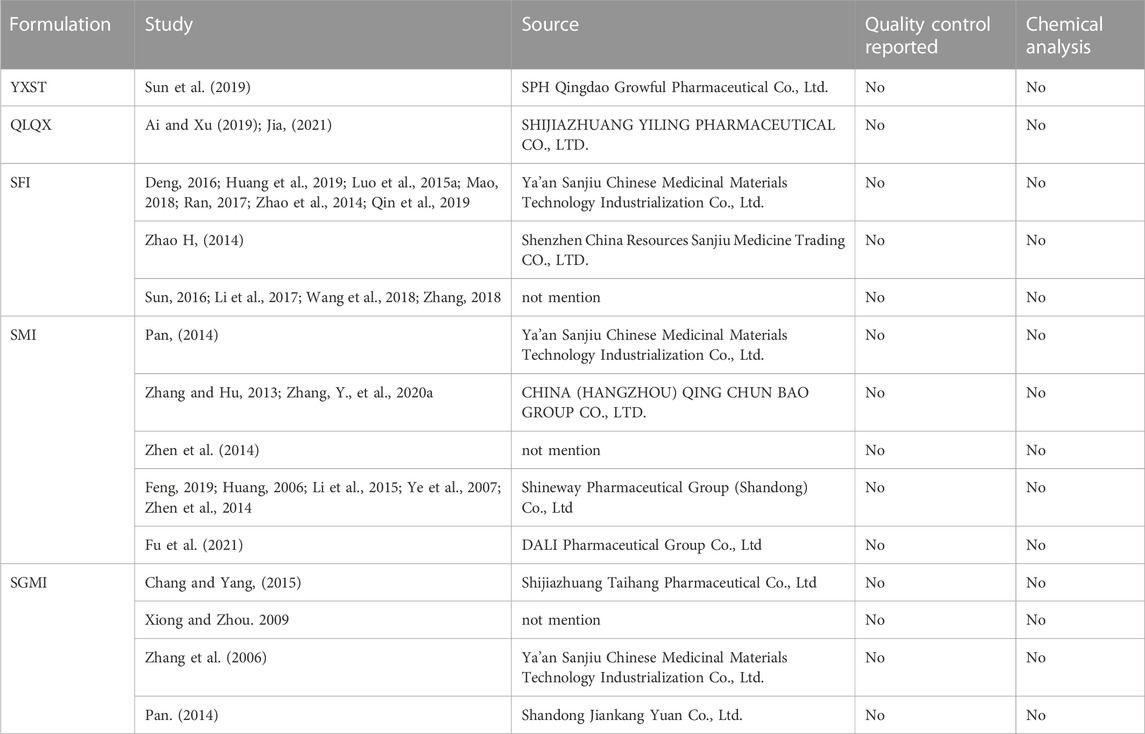
Task: Click the quality control "No" for Xiong and Zhou. 2009
Action: point(875,620)
